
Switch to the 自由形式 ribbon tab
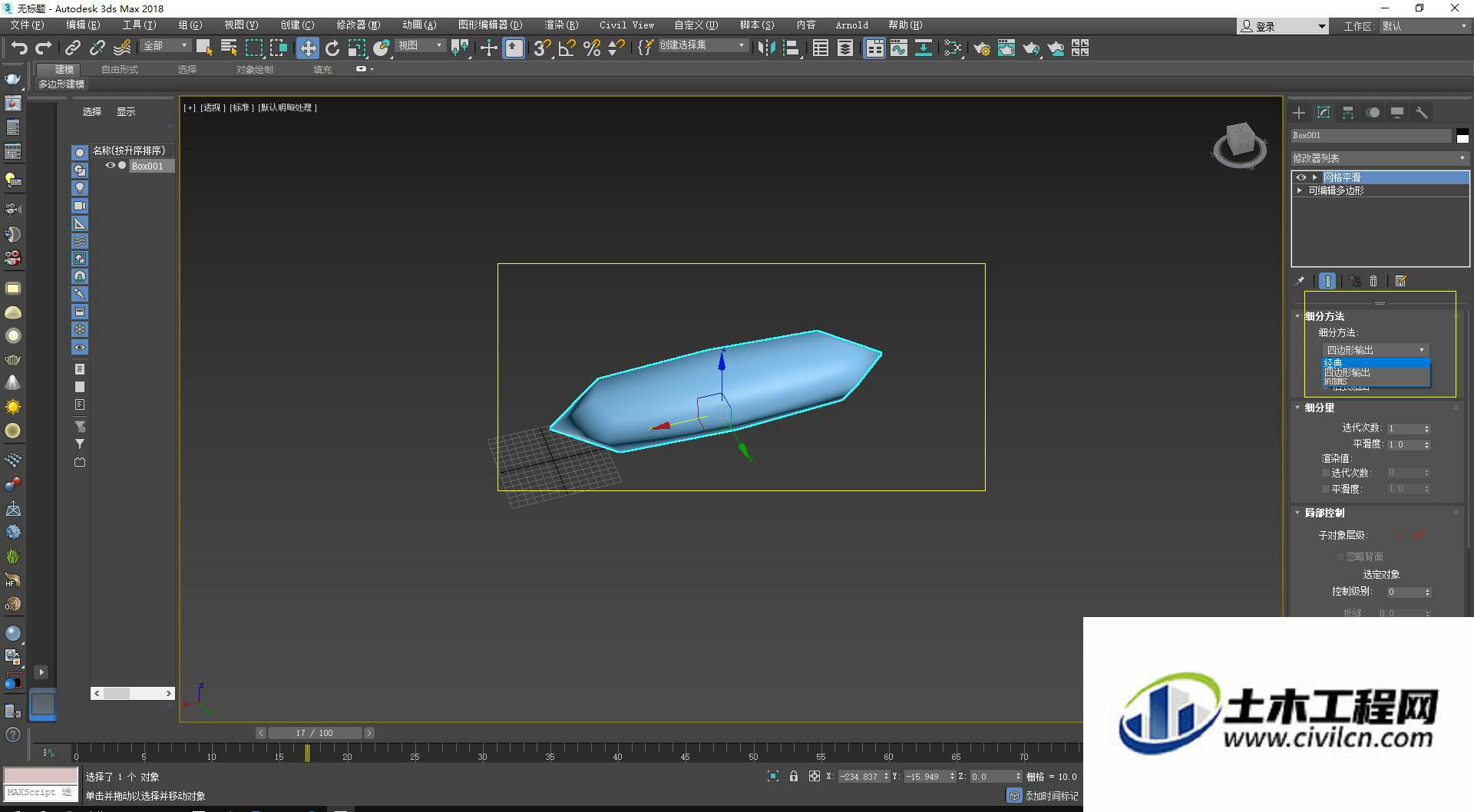pyautogui.click(x=120, y=69)
